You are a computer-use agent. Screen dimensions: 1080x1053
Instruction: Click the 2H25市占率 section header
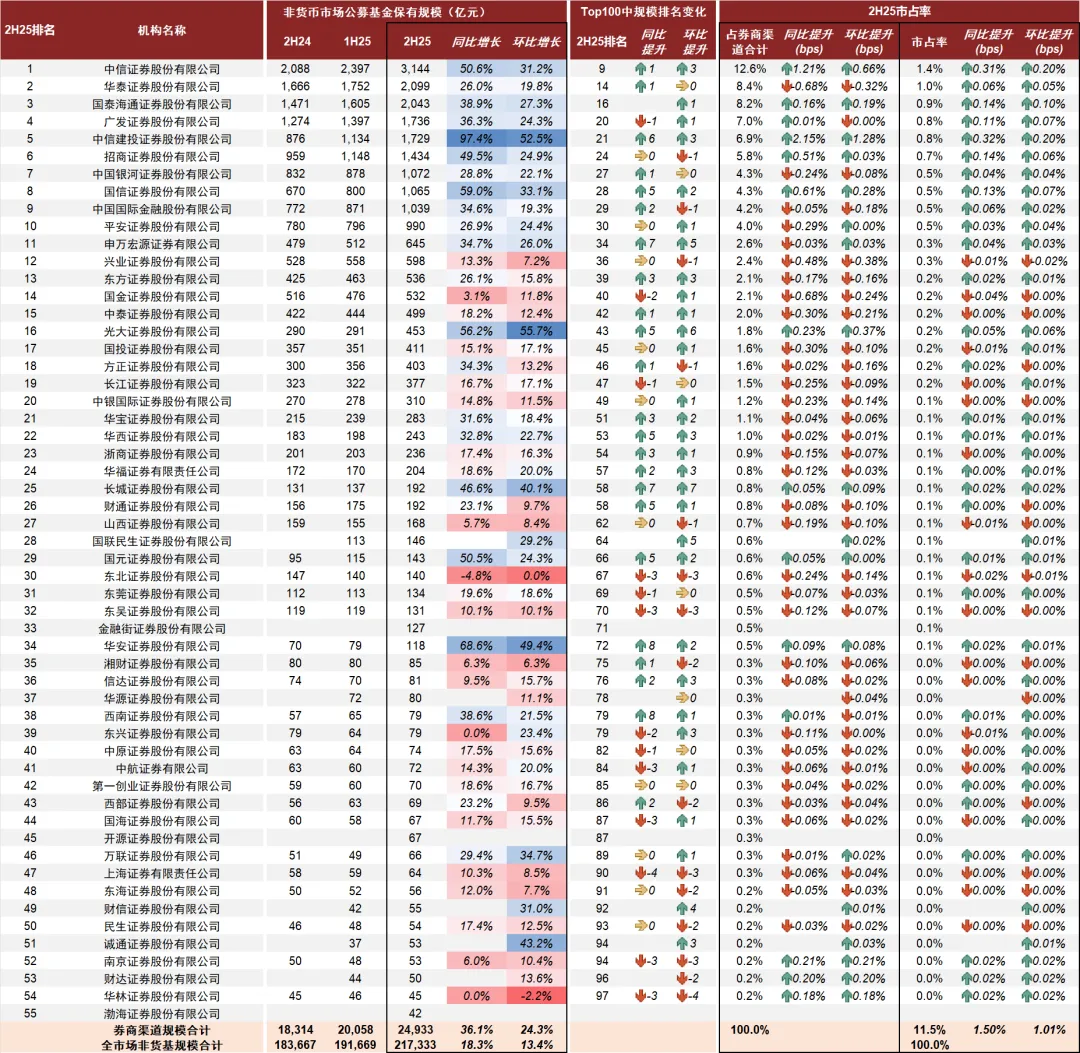899,12
